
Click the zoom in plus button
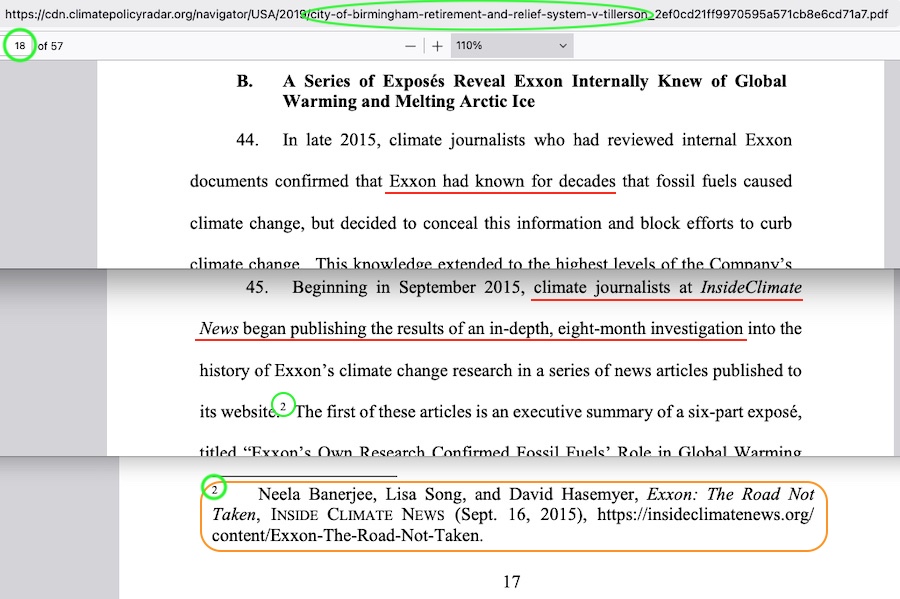(x=437, y=46)
